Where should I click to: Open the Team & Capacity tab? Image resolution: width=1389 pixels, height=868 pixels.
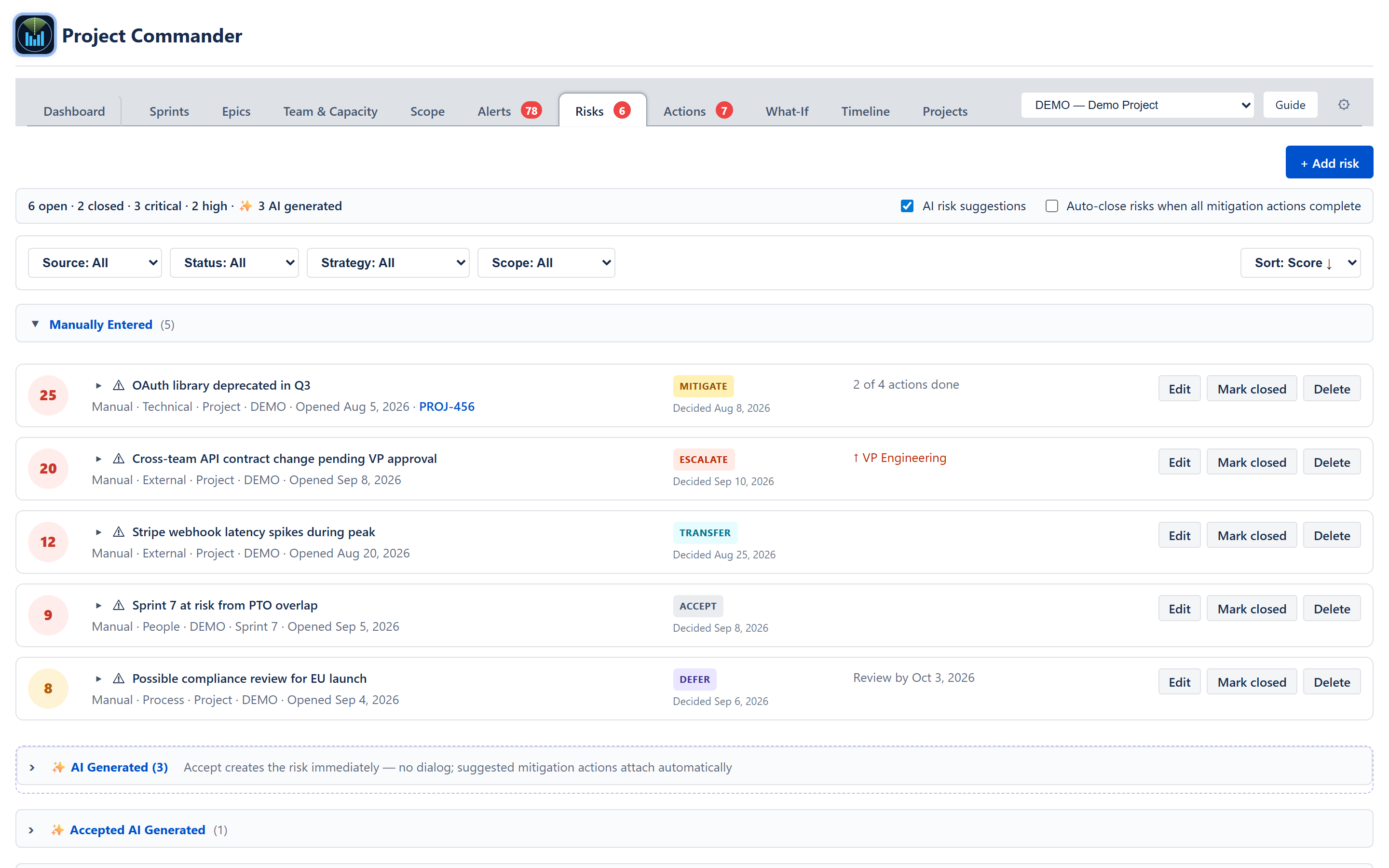[330, 111]
